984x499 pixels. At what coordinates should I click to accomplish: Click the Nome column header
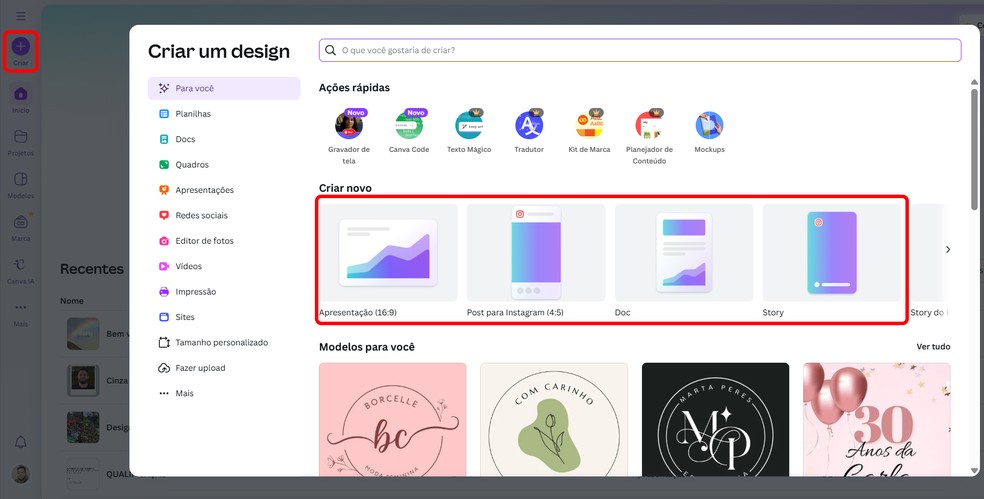click(x=72, y=301)
